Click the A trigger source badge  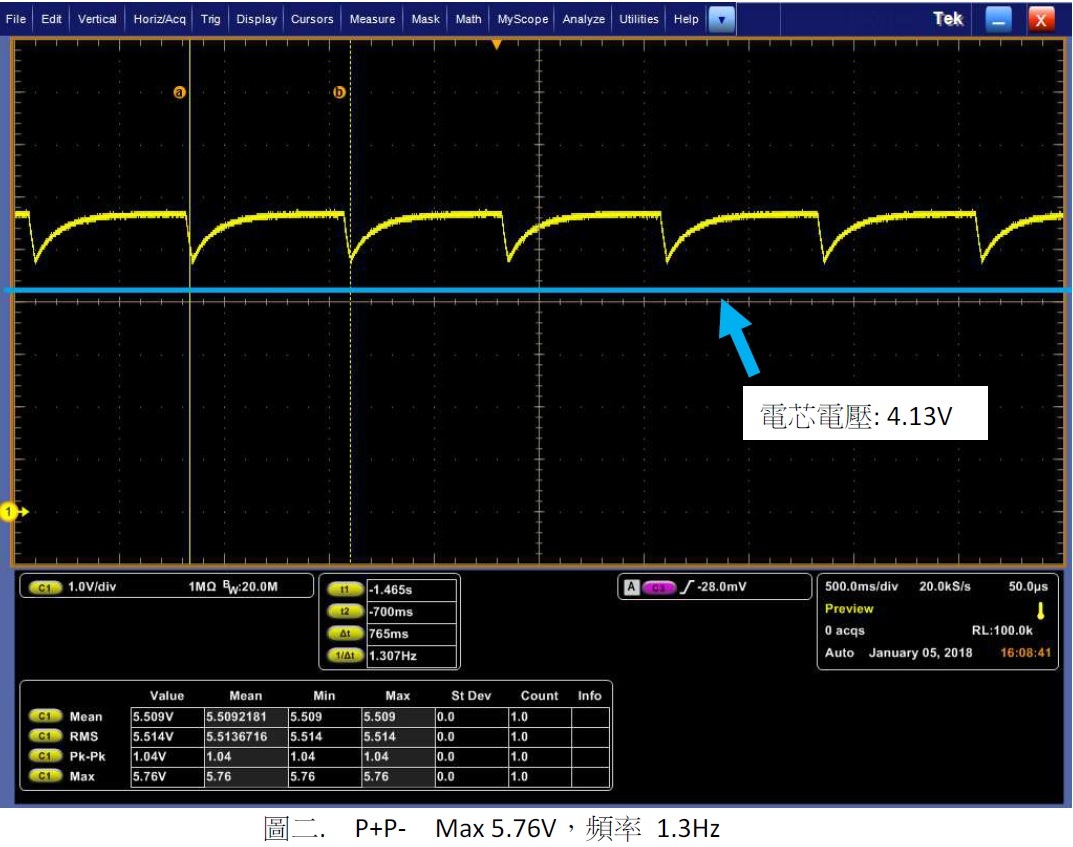[631, 587]
